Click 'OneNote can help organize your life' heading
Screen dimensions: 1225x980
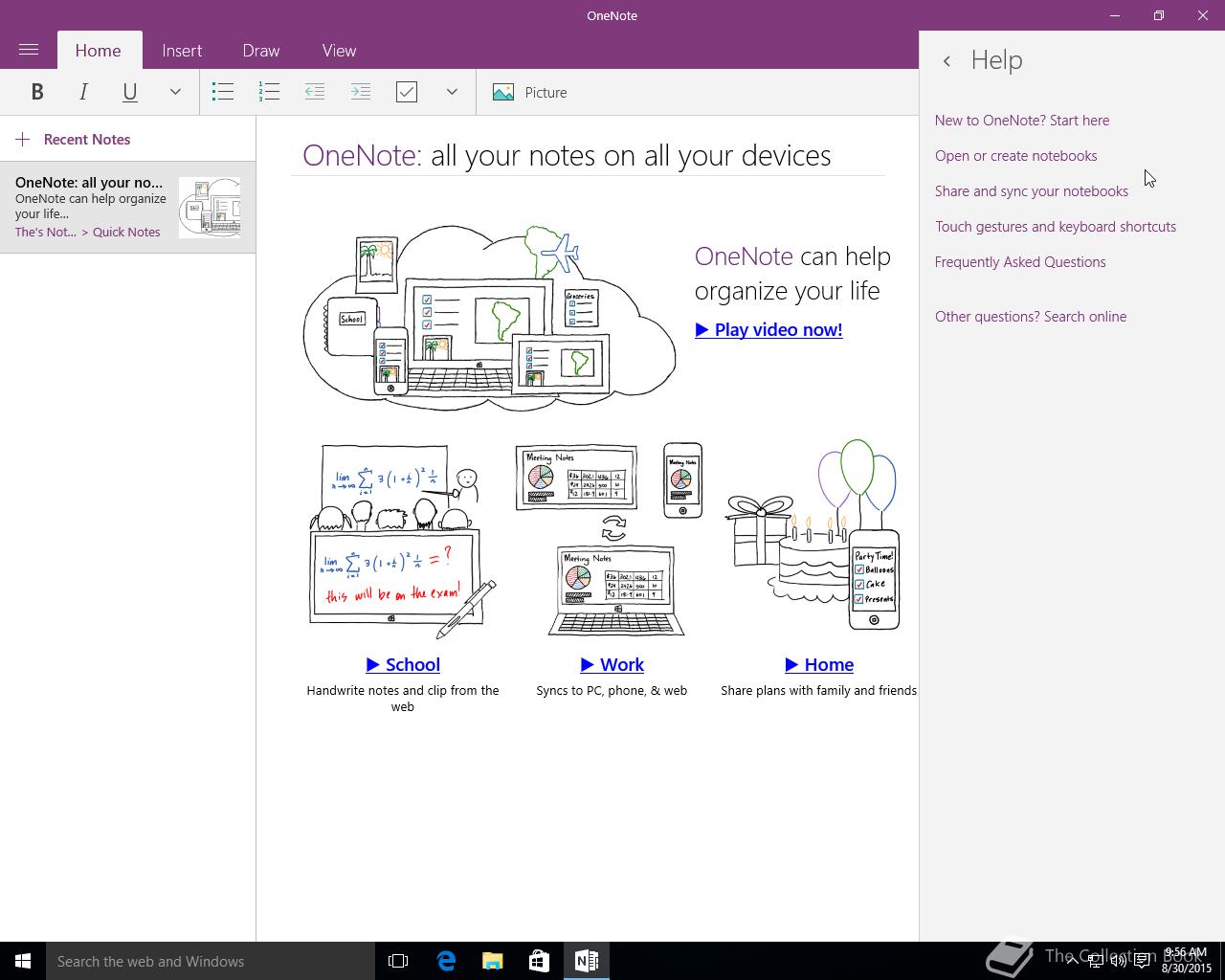(792, 274)
